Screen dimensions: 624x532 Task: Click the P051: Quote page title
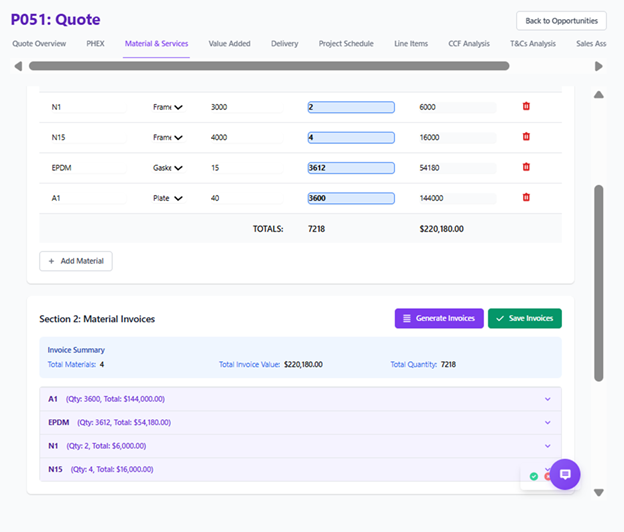[x=55, y=19]
